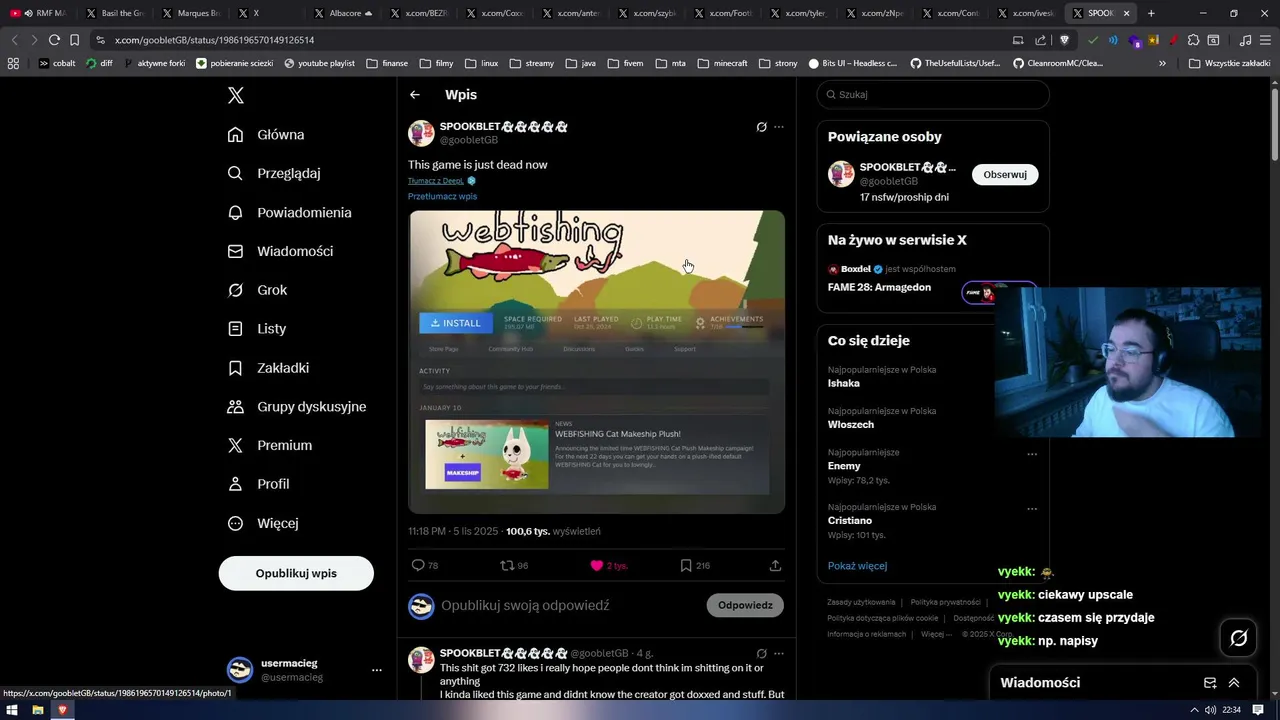The width and height of the screenshot is (1280, 720).
Task: Click browser back arrow
Action: [x=14, y=40]
